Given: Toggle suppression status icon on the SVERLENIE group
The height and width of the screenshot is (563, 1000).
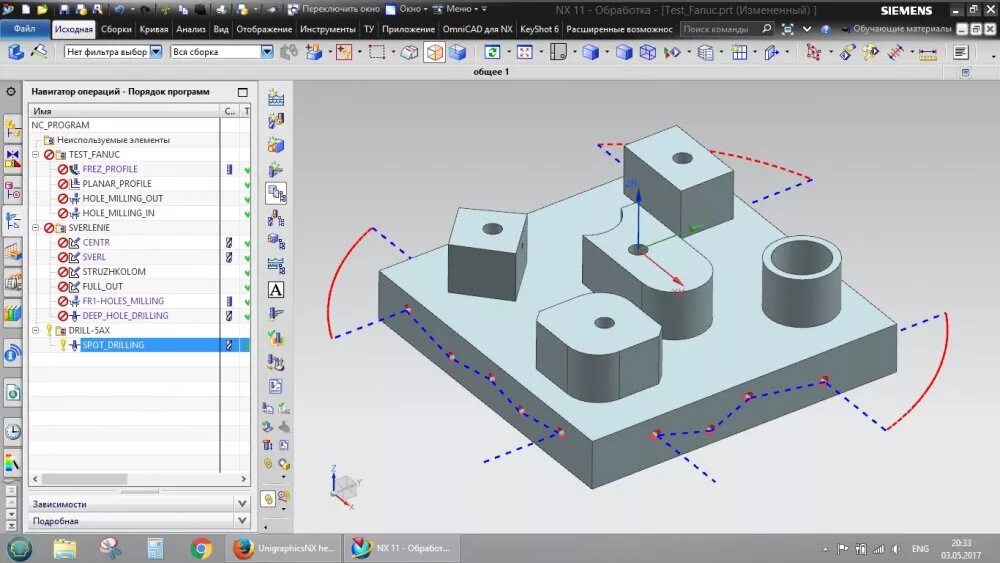Looking at the screenshot, I should 49,228.
